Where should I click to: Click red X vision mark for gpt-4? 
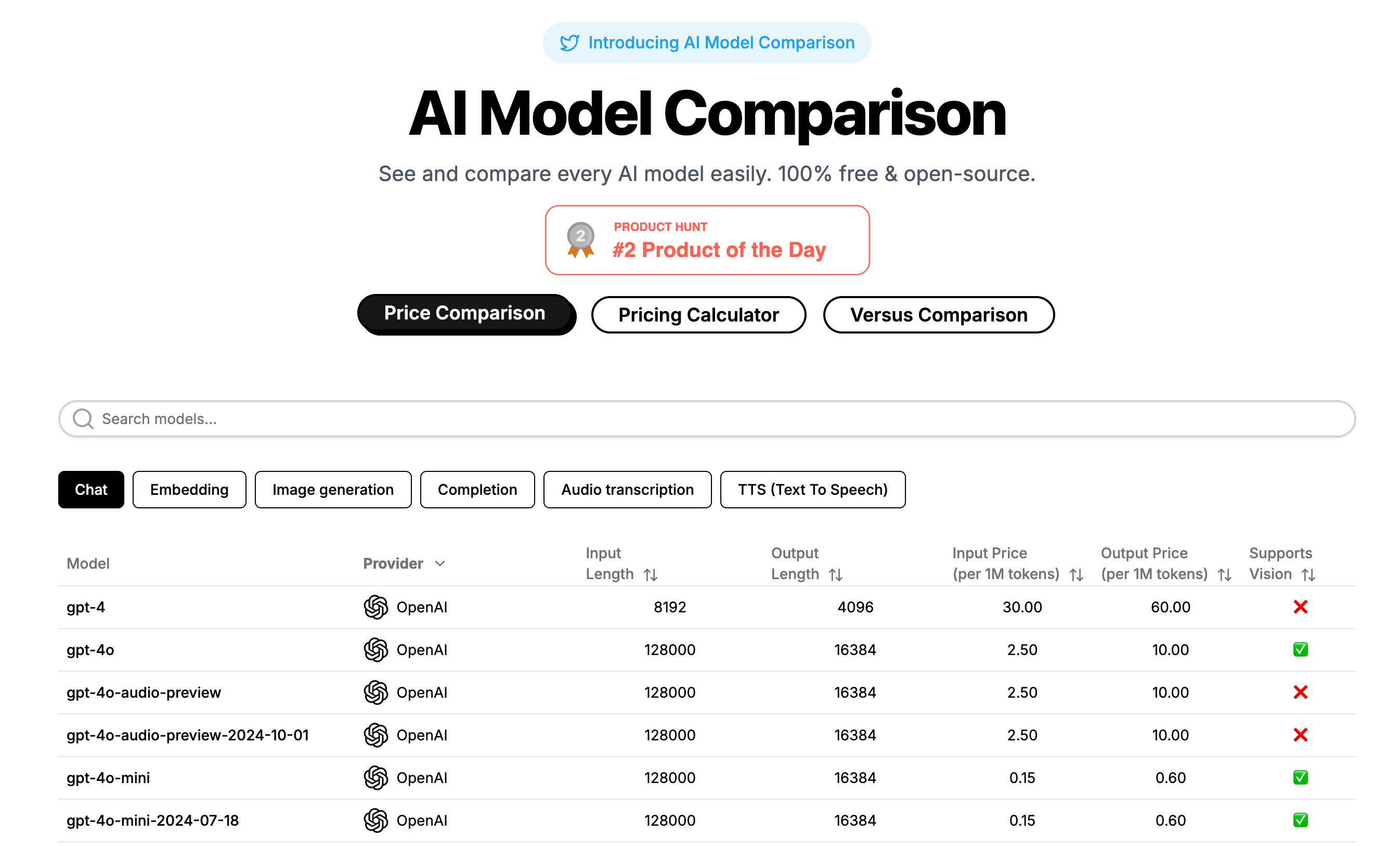(1300, 607)
